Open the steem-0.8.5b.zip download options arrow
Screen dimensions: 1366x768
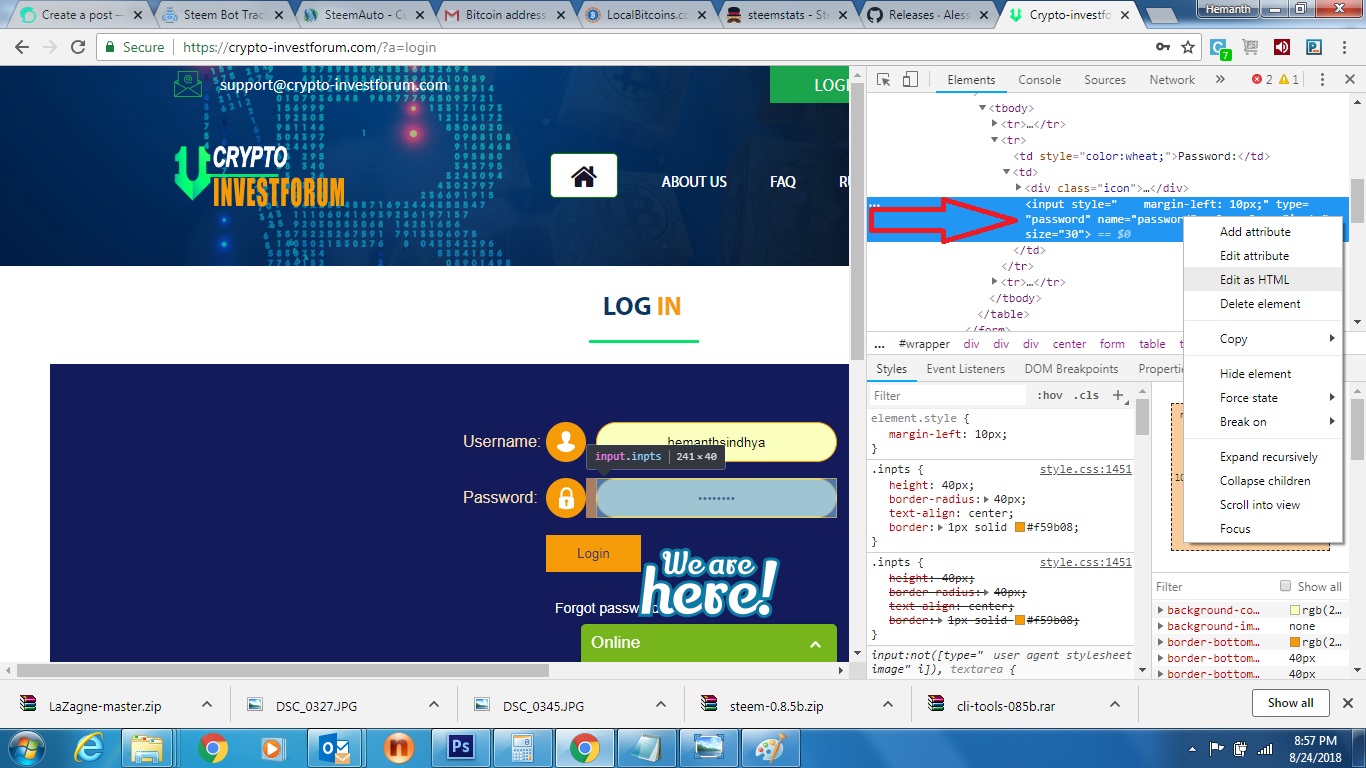889,704
